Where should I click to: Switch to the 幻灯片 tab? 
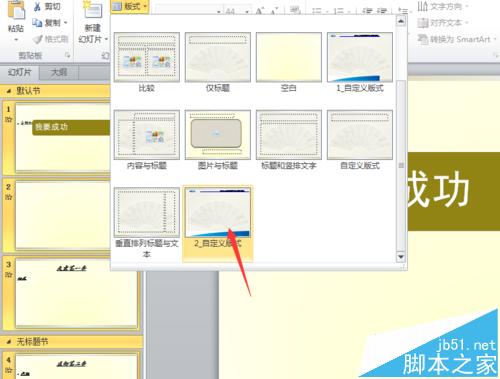pos(19,72)
